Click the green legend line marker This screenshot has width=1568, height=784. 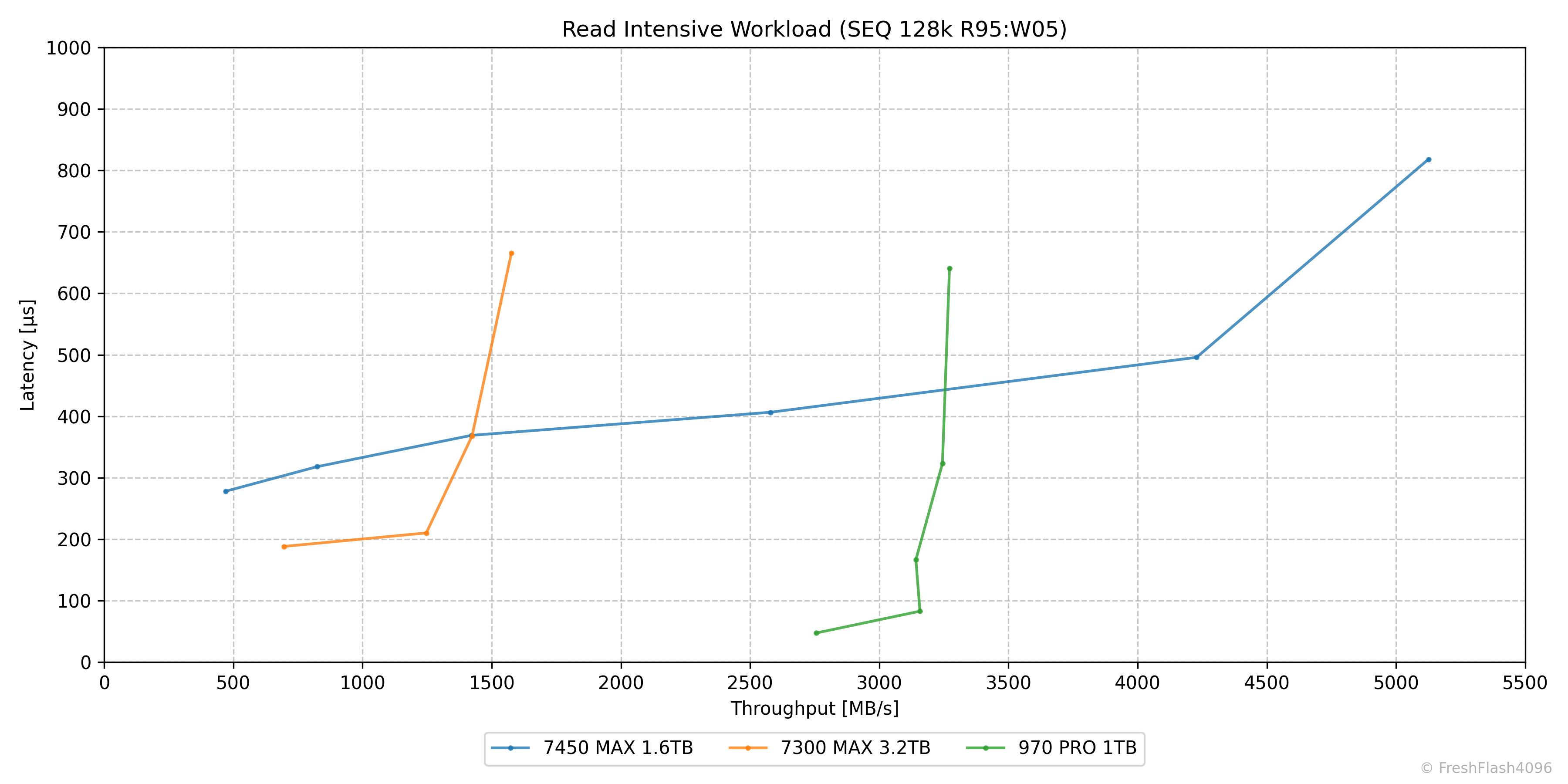(985, 747)
